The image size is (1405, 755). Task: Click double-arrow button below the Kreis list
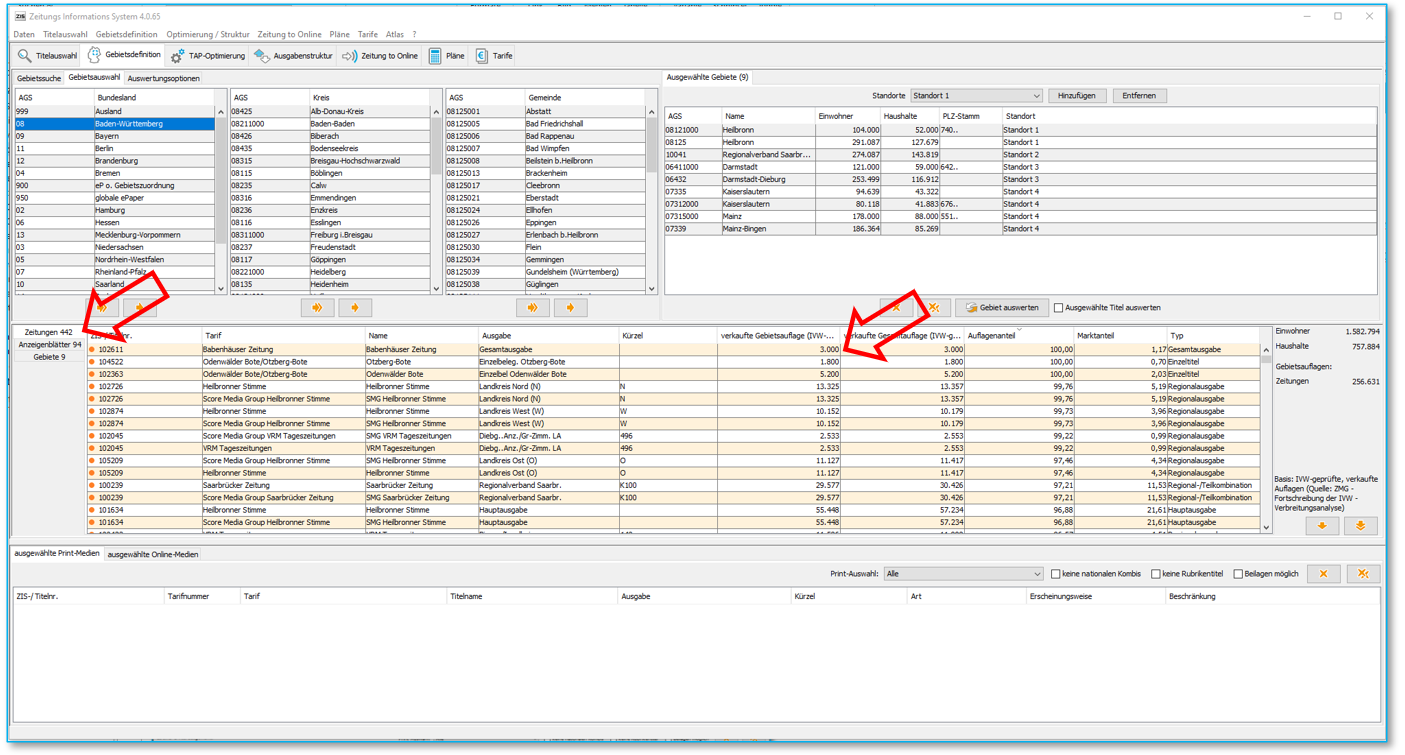coord(317,308)
